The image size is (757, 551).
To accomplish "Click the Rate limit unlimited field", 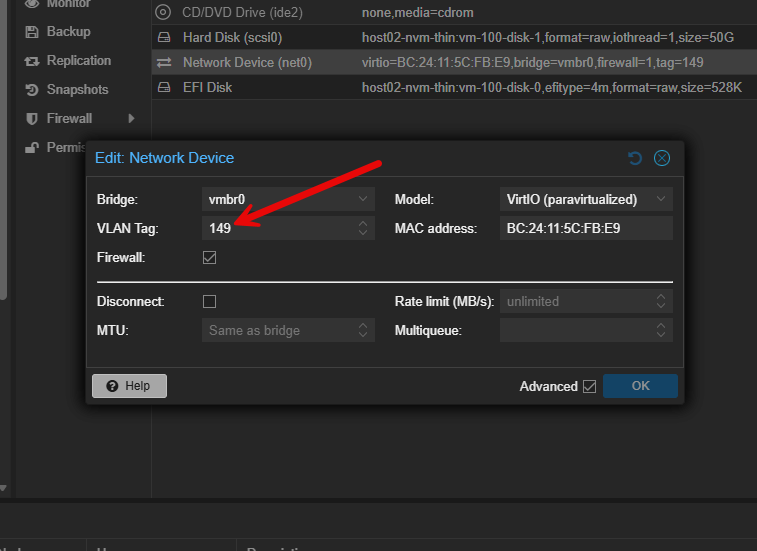I will point(586,301).
